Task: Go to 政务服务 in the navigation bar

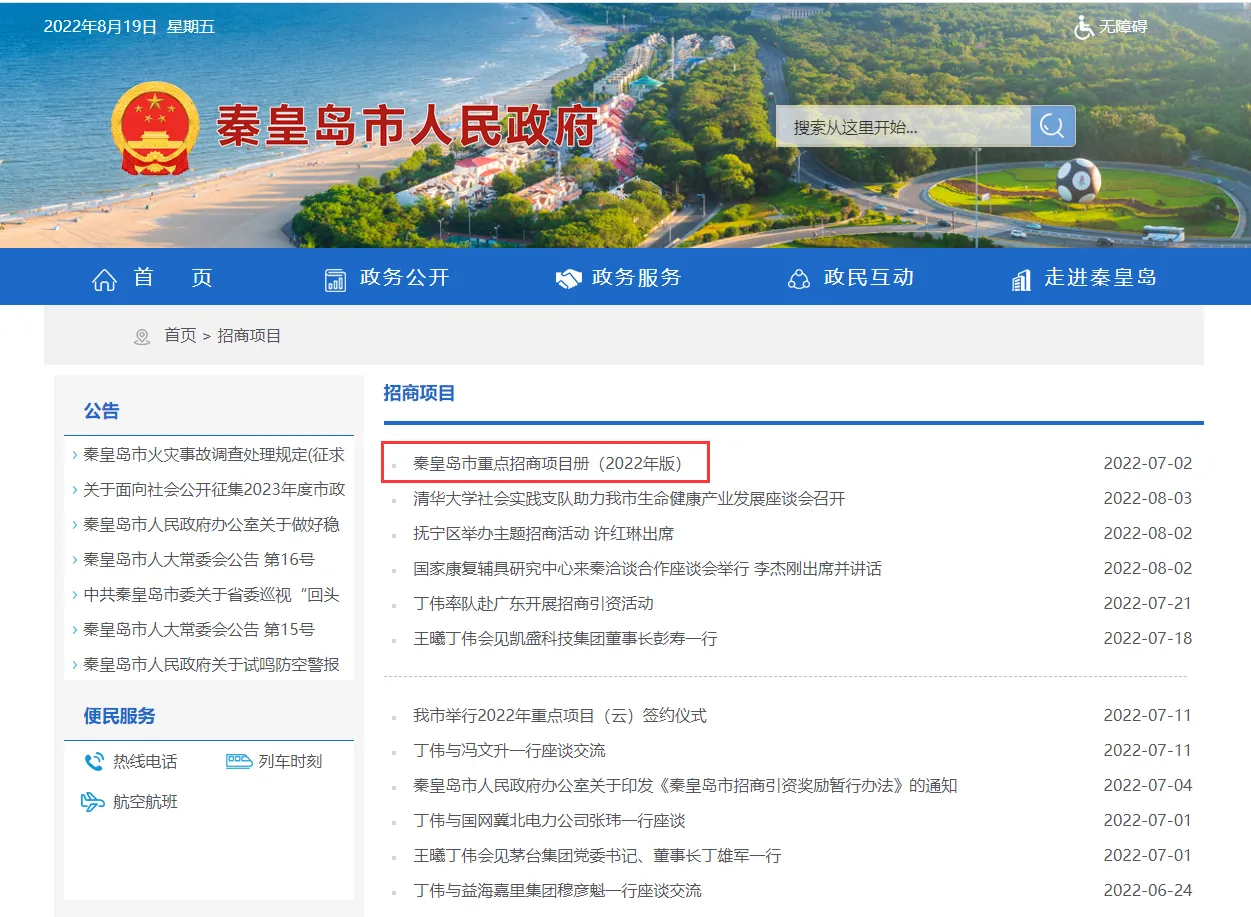Action: point(637,278)
